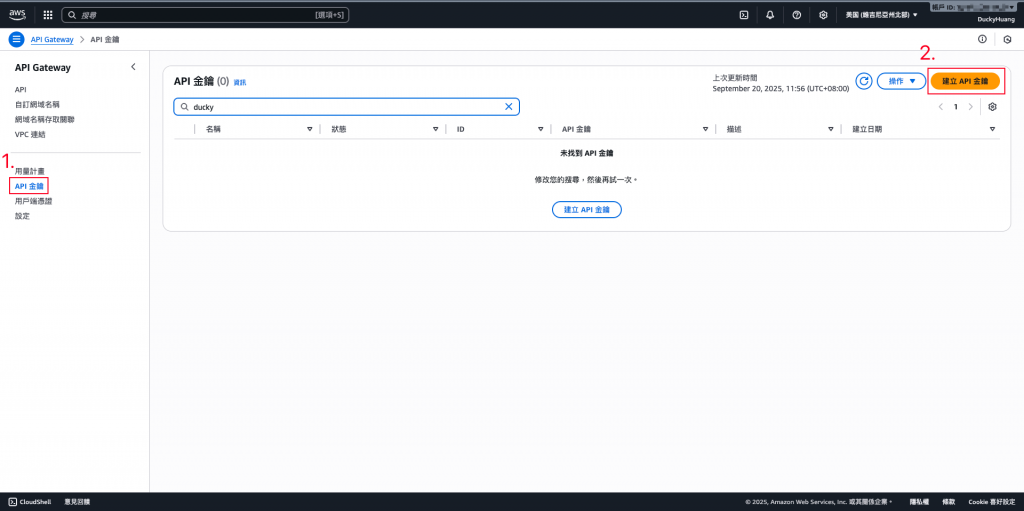This screenshot has width=1024, height=511.
Task: Toggle the hamburger navigation menu
Action: [x=16, y=39]
